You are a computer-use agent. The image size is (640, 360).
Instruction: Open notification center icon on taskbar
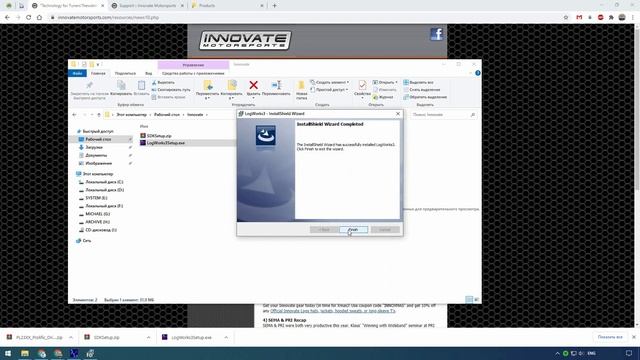coord(629,353)
